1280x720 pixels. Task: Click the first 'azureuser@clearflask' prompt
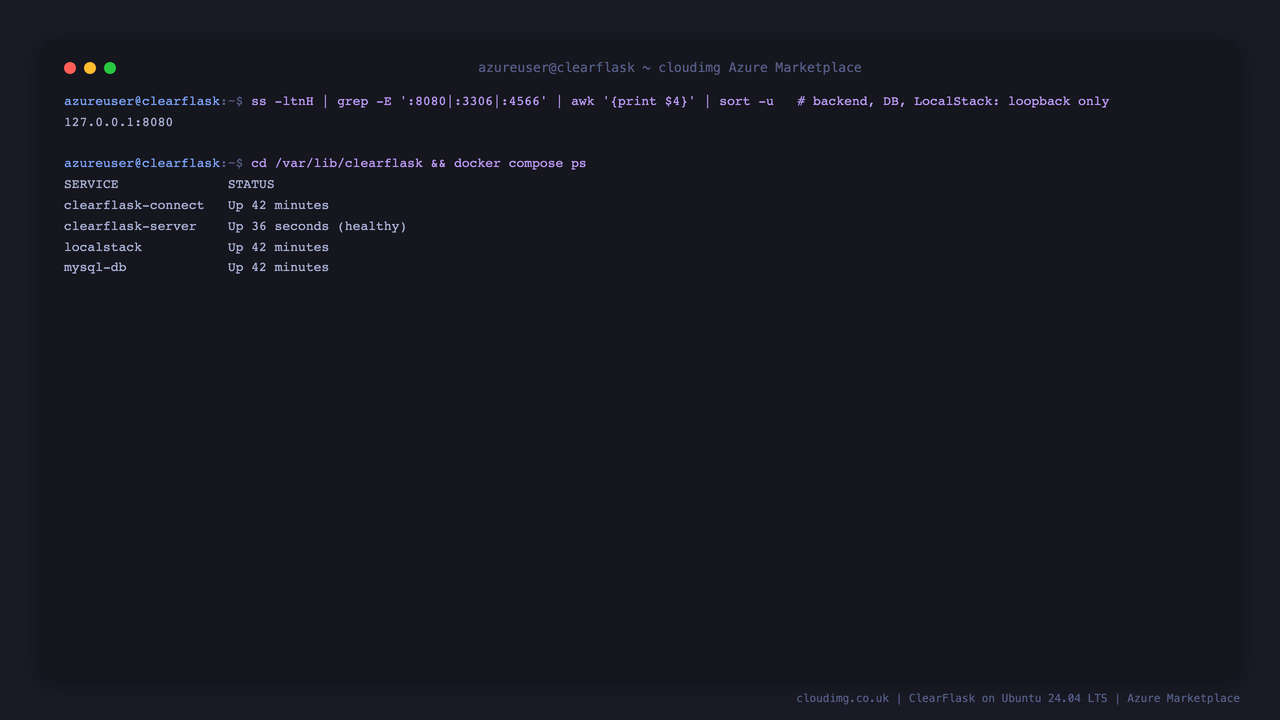pos(142,101)
